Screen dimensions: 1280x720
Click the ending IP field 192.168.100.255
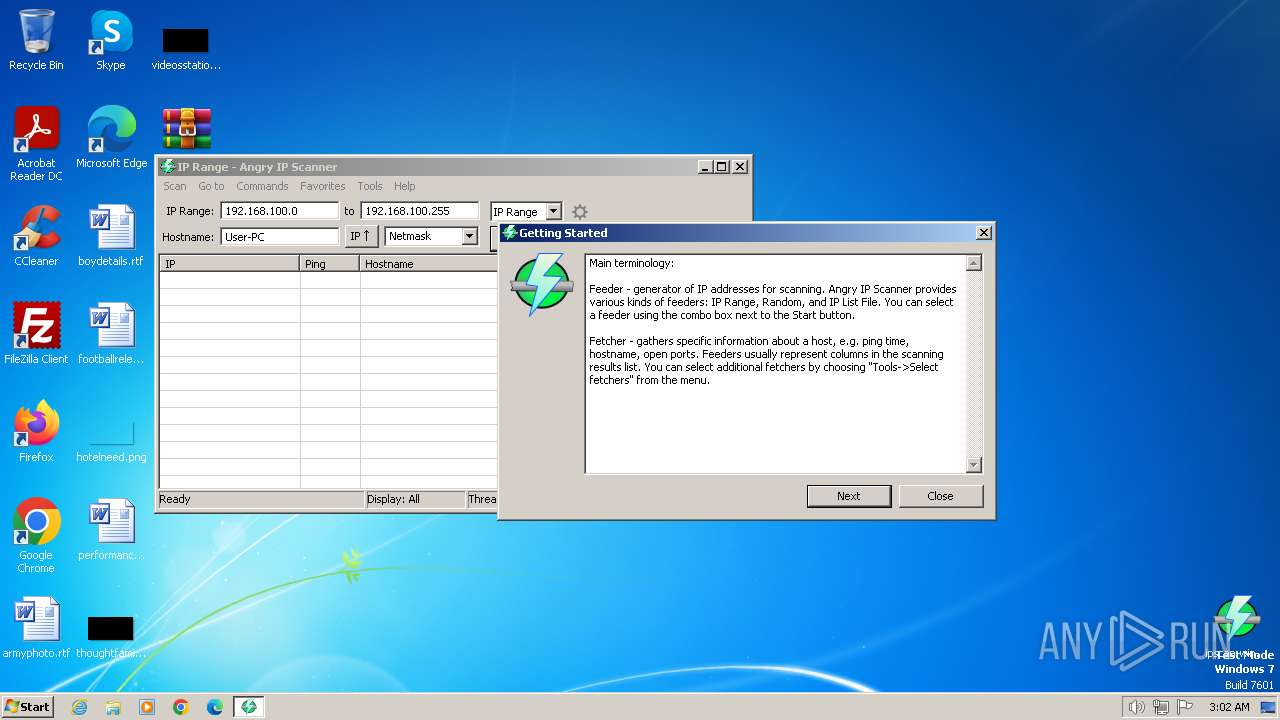pos(420,211)
